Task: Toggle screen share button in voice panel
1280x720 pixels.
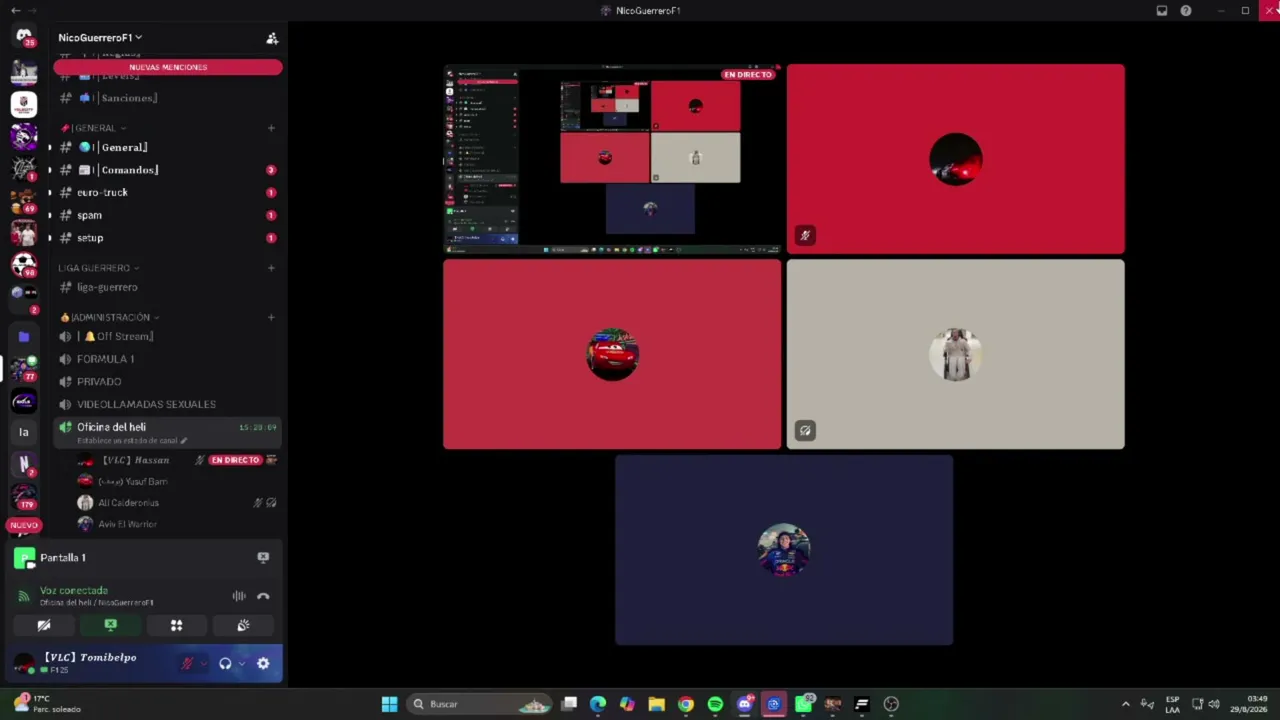Action: [110, 625]
